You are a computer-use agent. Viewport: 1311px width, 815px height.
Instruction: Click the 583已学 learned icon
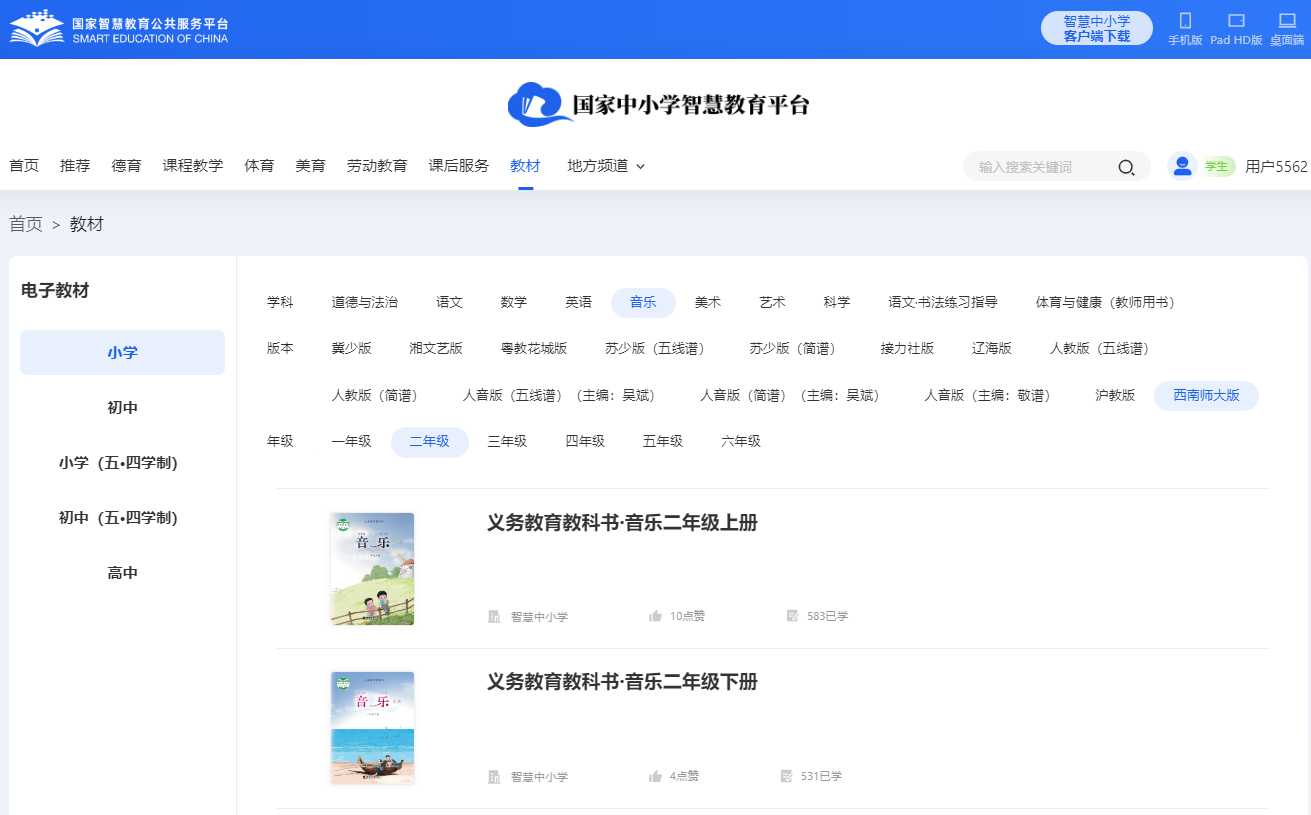click(792, 616)
